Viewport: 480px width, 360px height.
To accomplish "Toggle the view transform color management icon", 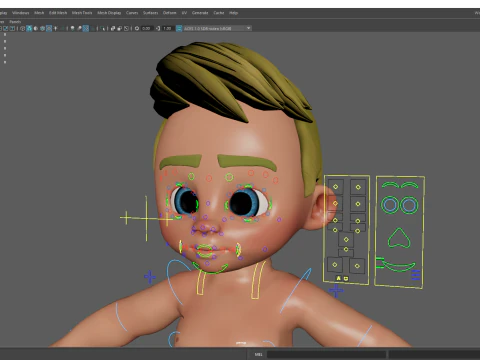I will coord(179,28).
